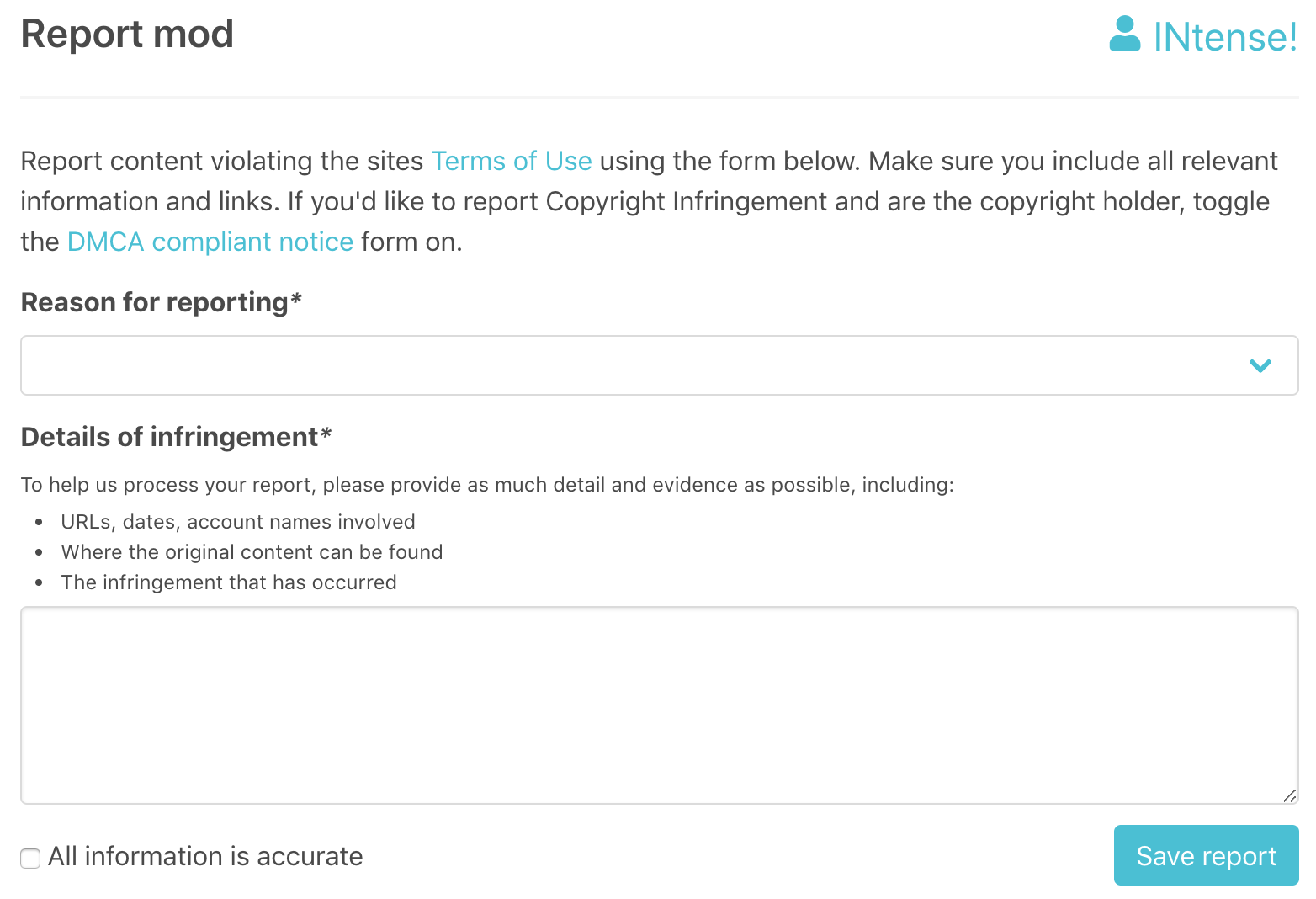Open the Terms of Use link
This screenshot has height=899, width=1316.
coord(512,161)
